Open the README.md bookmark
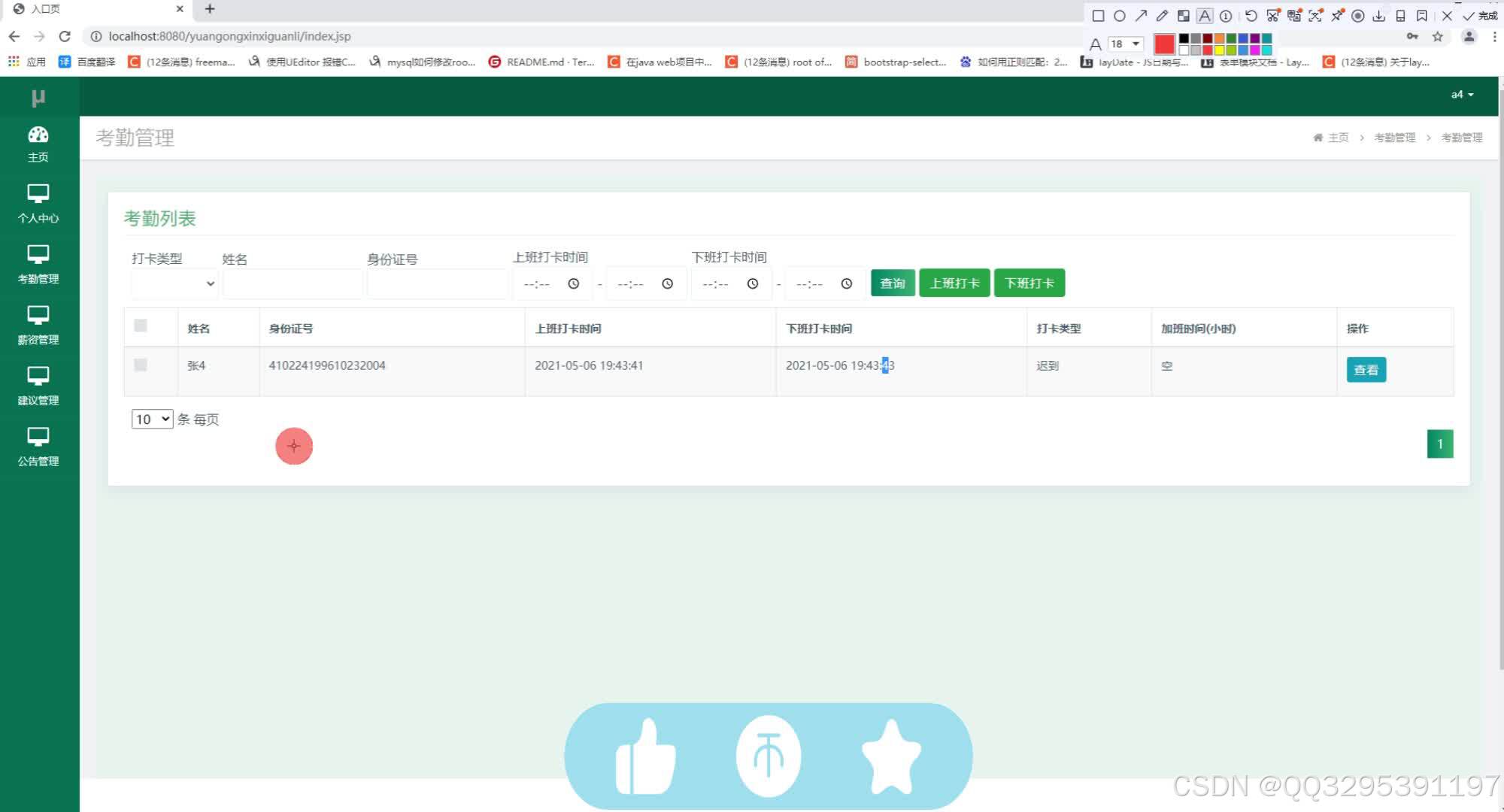This screenshot has height=812, width=1504. (541, 62)
